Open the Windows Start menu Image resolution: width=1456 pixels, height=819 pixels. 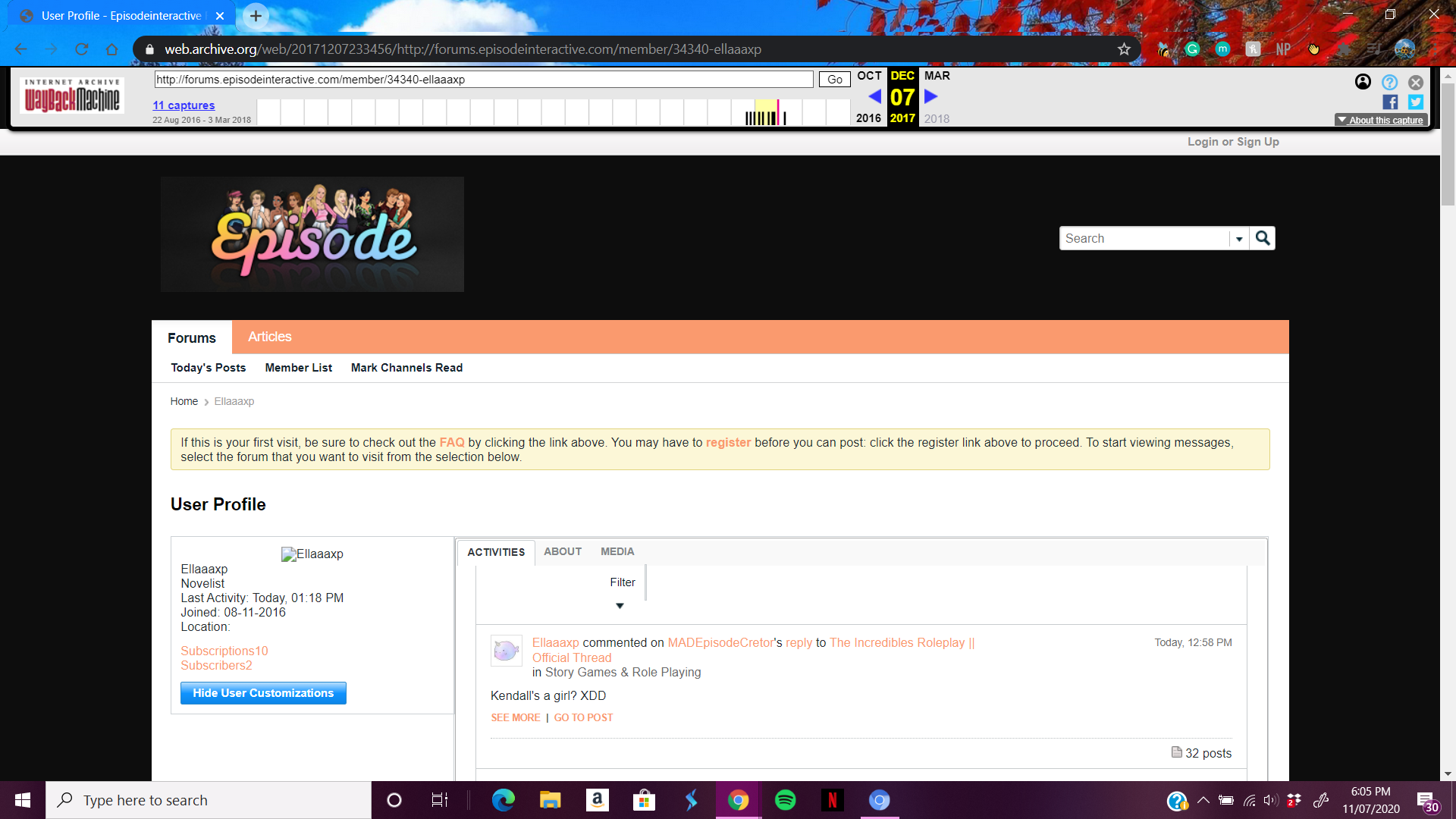click(23, 800)
